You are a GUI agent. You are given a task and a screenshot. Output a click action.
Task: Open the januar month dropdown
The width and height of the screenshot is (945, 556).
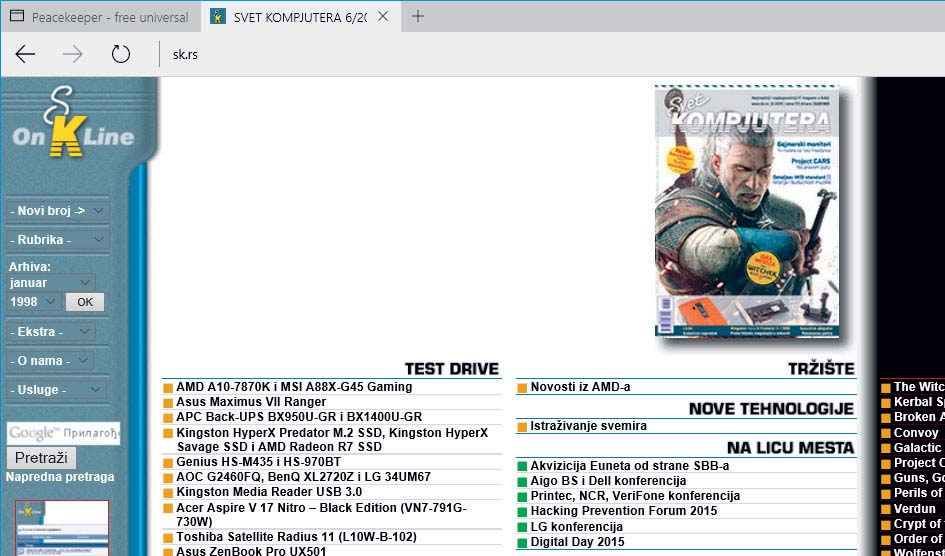pos(51,283)
